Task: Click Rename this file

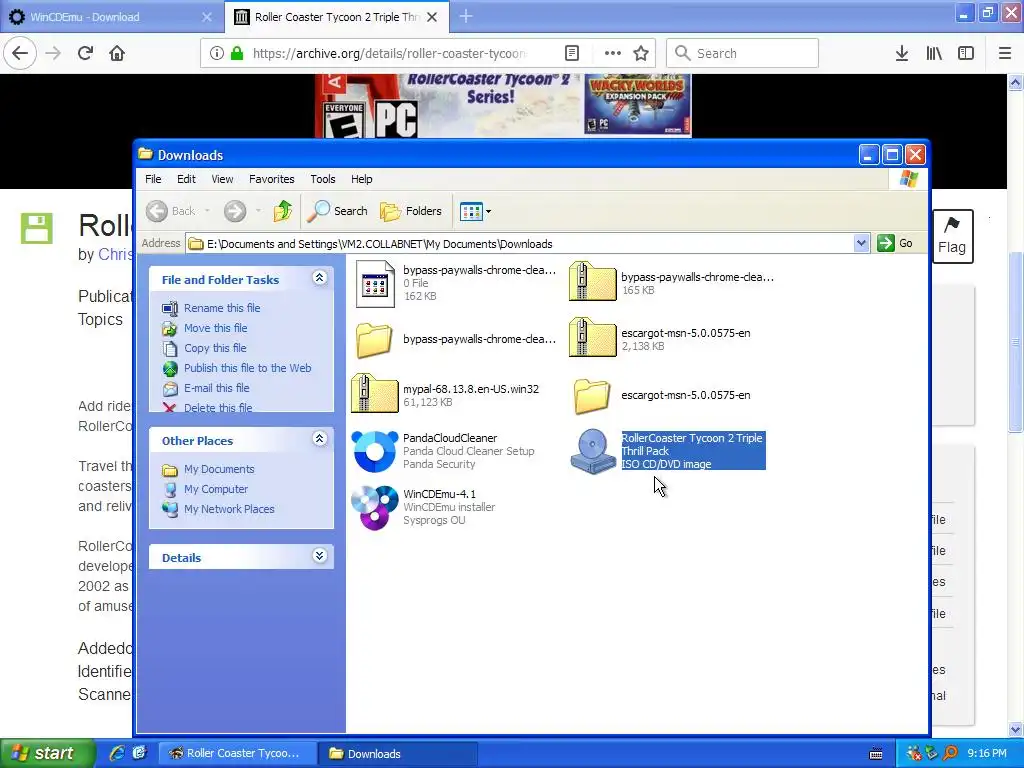Action: pos(222,308)
